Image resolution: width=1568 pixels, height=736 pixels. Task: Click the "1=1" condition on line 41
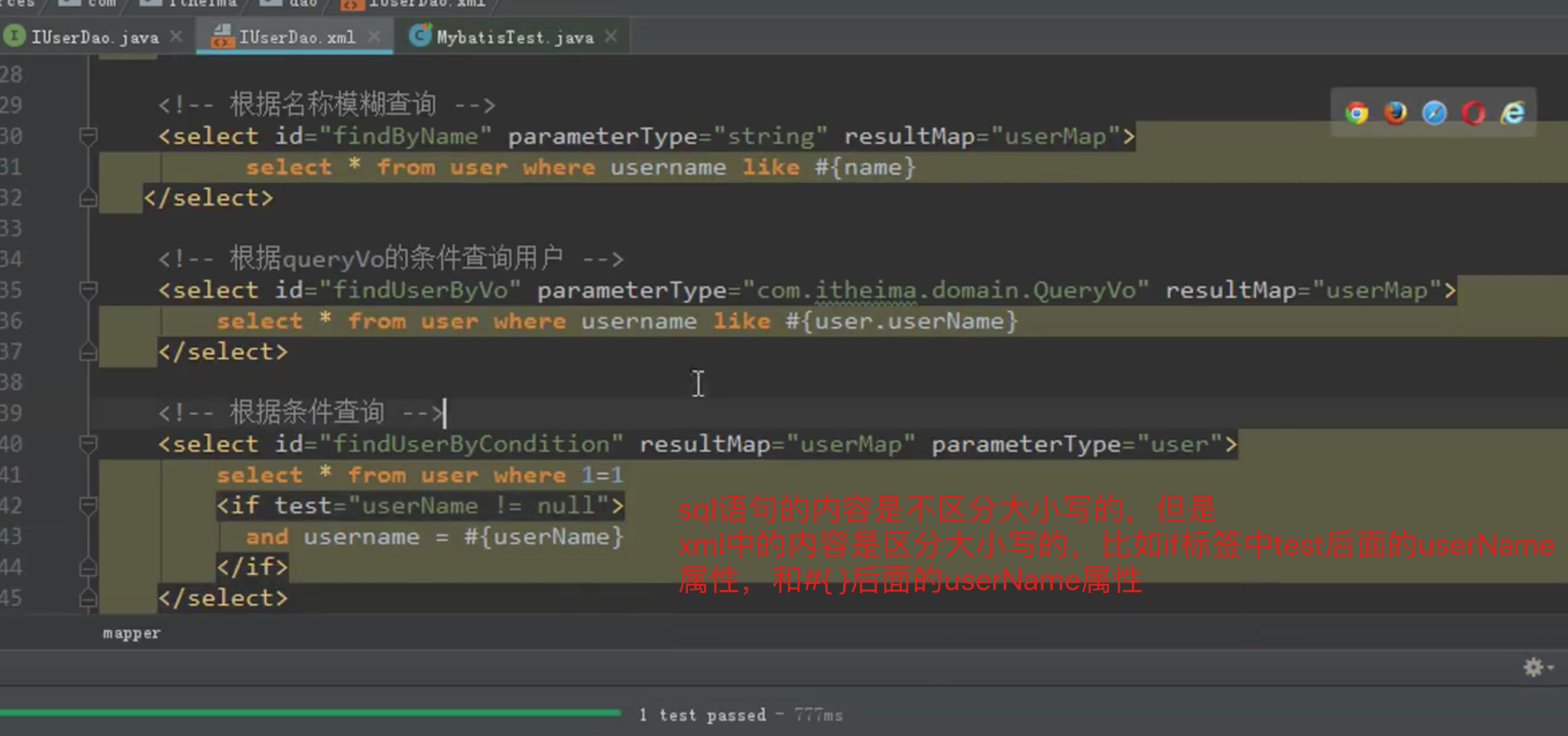(602, 475)
